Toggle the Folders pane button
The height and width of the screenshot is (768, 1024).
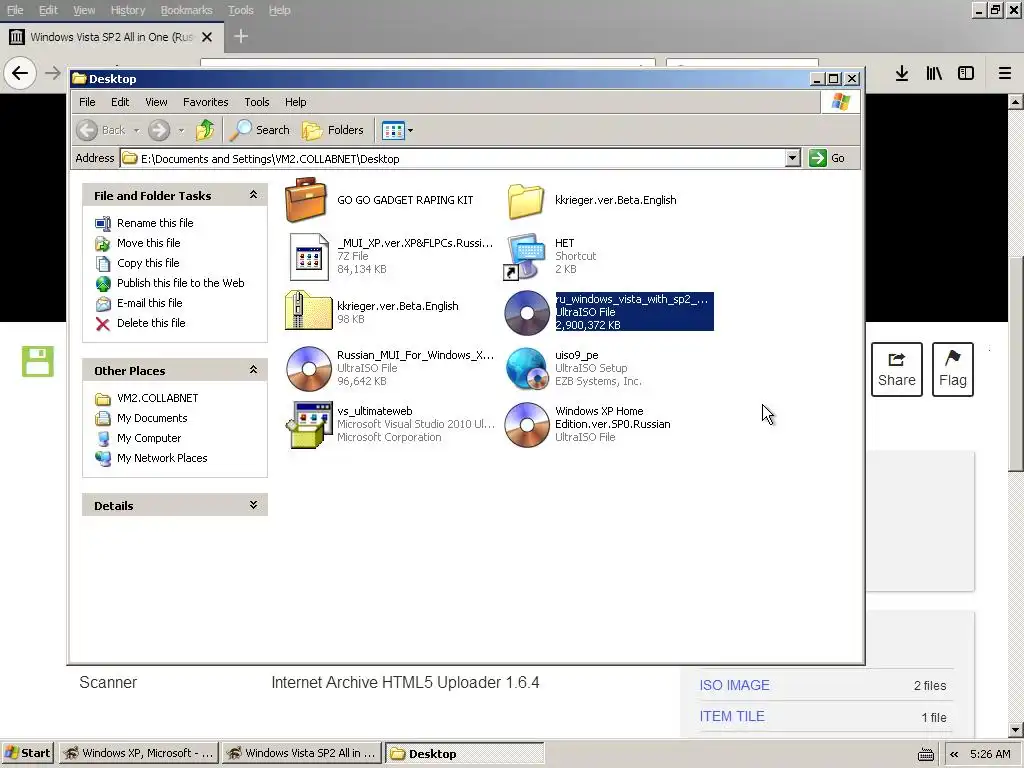tap(333, 130)
